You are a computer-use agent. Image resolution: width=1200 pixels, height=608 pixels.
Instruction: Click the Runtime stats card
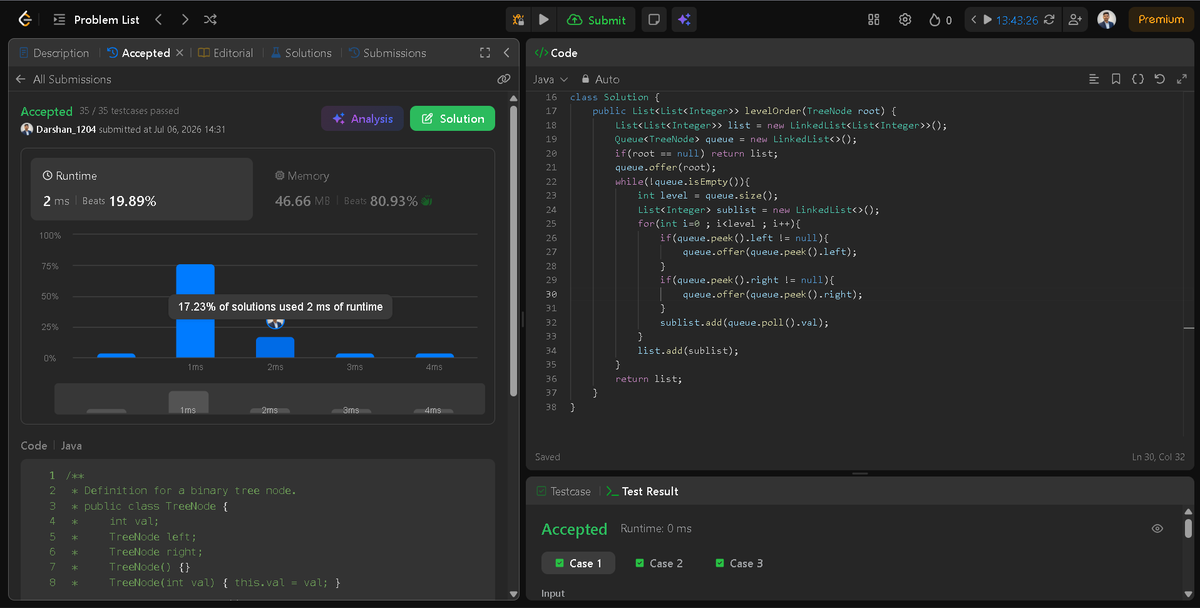point(141,188)
